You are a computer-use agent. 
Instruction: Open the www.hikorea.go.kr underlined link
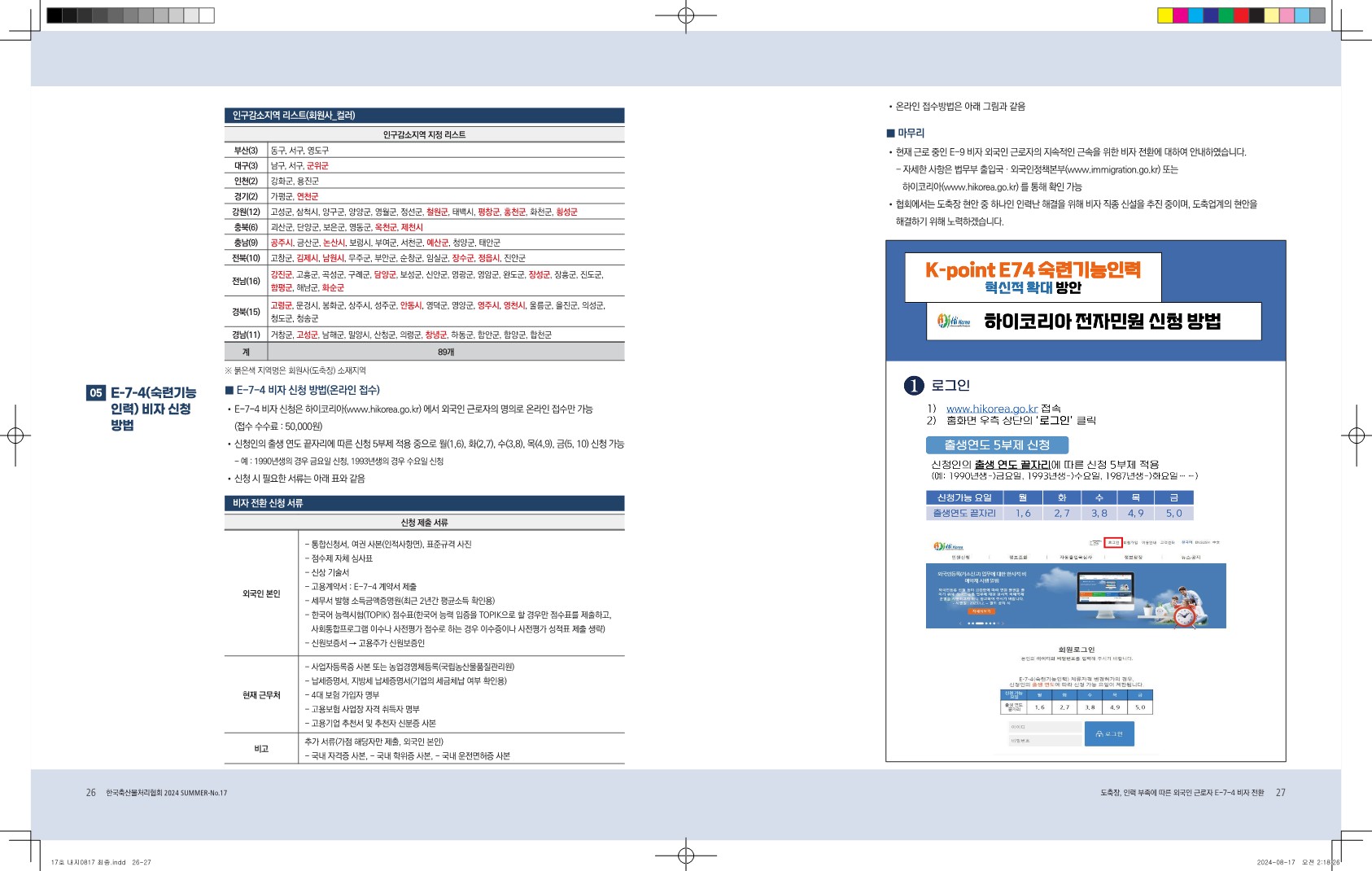991,409
